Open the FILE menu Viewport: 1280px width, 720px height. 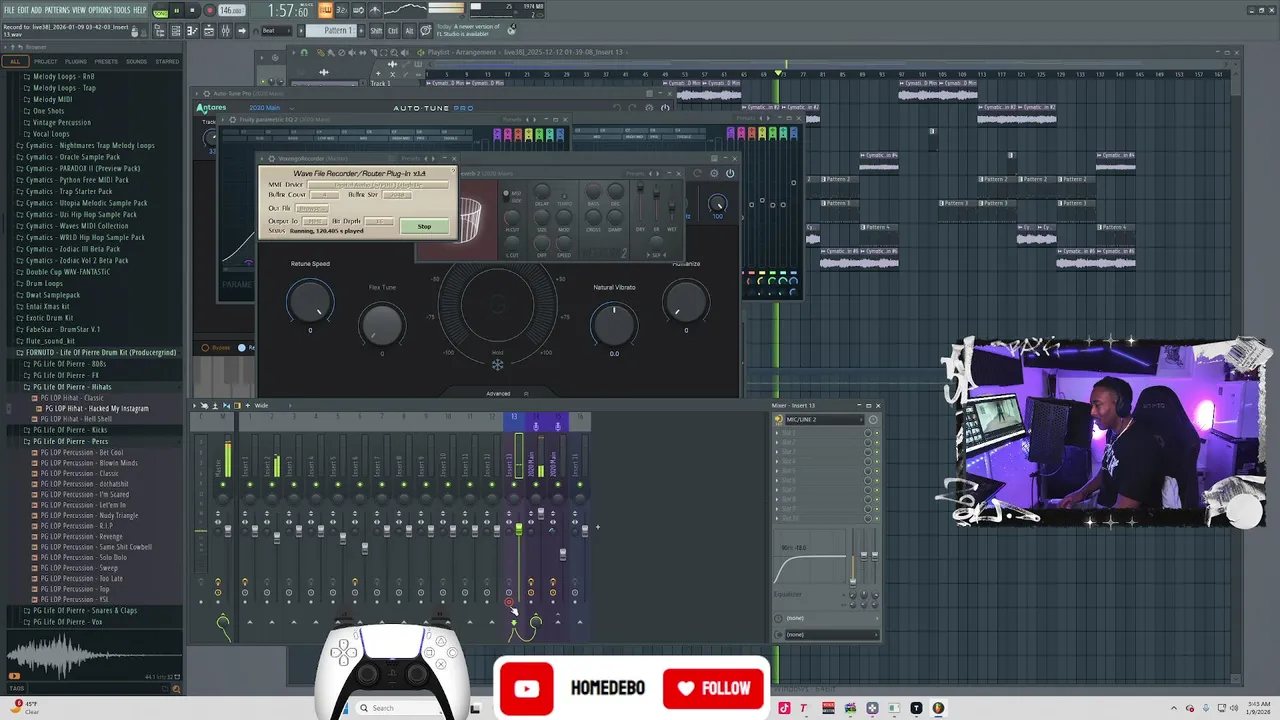tap(9, 10)
